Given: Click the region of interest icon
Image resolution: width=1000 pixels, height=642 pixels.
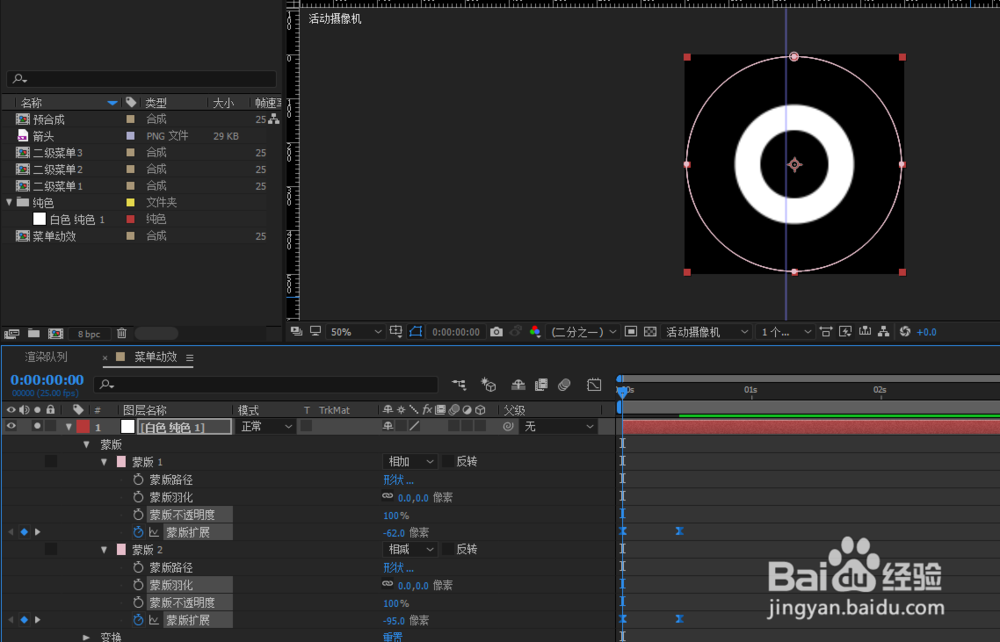Looking at the screenshot, I should [x=631, y=332].
